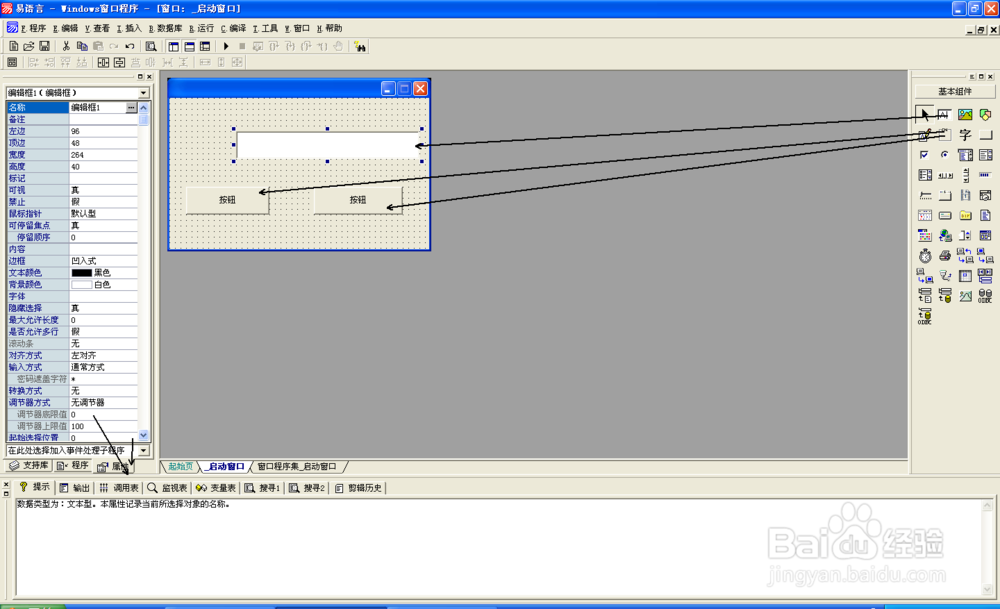Select the button component icon
The width and height of the screenshot is (1000, 609).
[985, 135]
